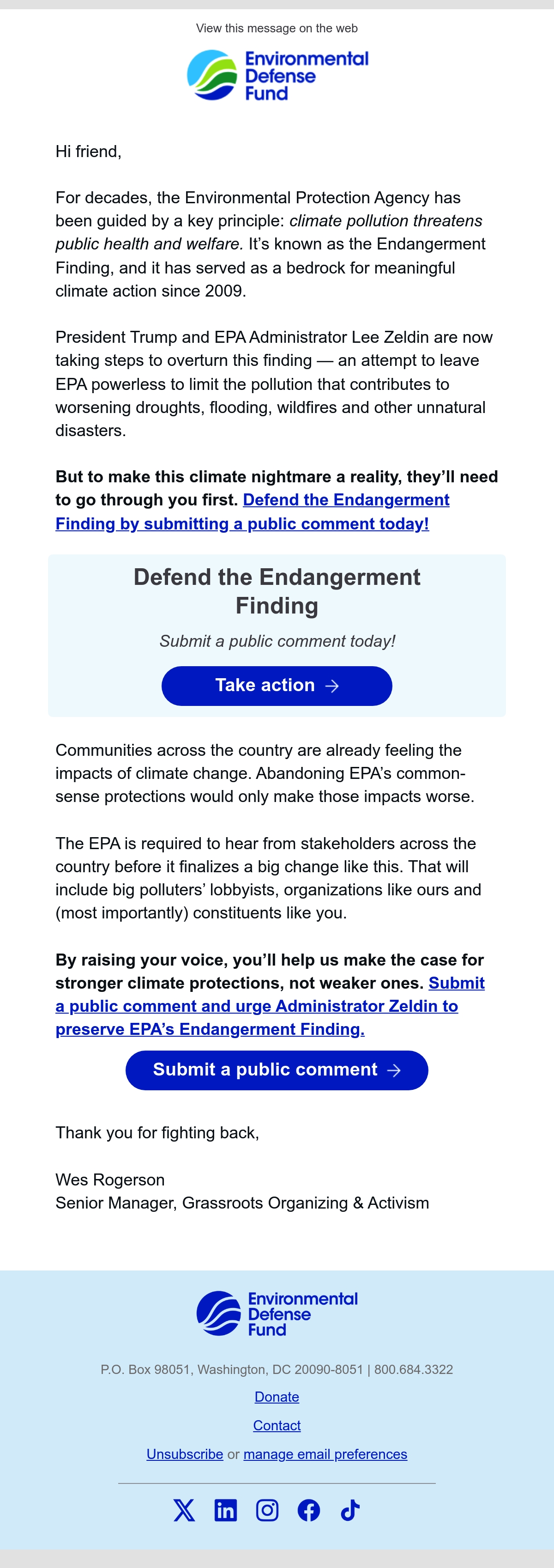The image size is (554, 1568).
Task: Click the arrow on the Submit a public comment button
Action: pos(394,1070)
